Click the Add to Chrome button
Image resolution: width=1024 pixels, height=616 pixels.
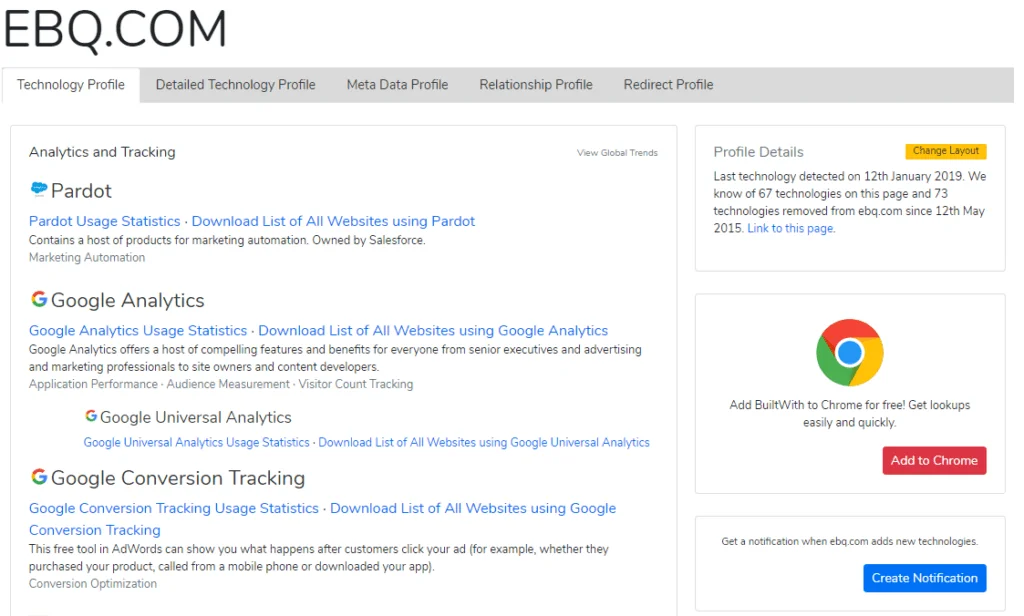pyautogui.click(x=934, y=461)
